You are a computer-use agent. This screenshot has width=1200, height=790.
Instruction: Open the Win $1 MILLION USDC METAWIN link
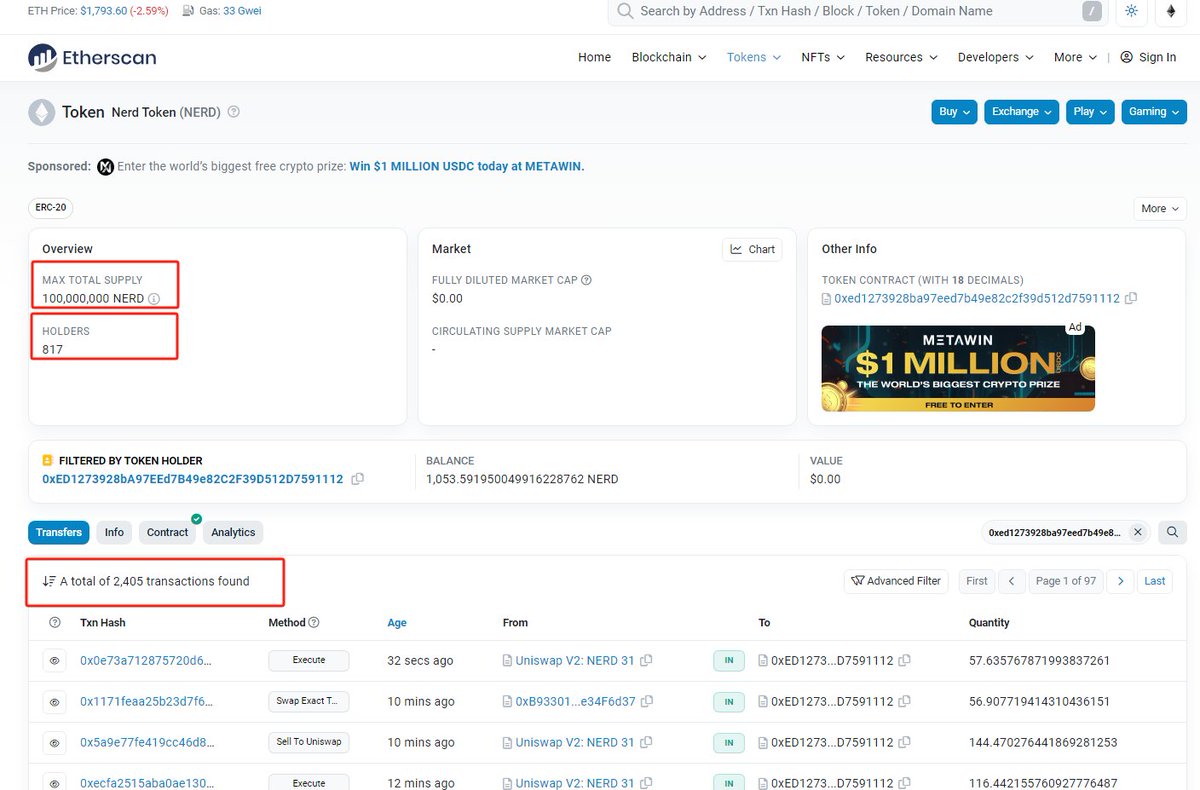tap(467, 167)
